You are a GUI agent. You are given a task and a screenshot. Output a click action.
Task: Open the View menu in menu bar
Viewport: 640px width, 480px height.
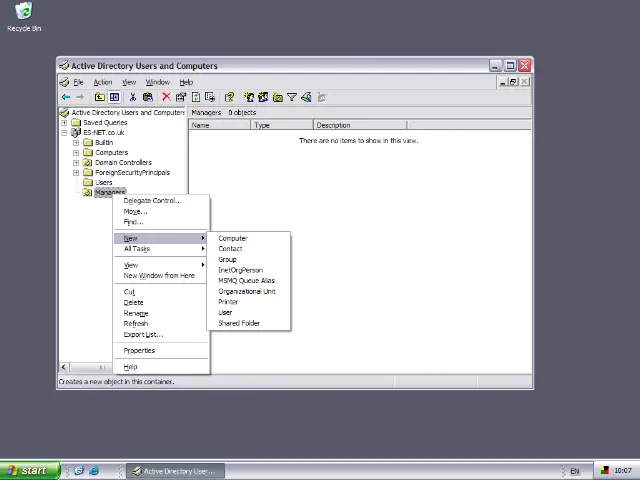[x=129, y=82]
